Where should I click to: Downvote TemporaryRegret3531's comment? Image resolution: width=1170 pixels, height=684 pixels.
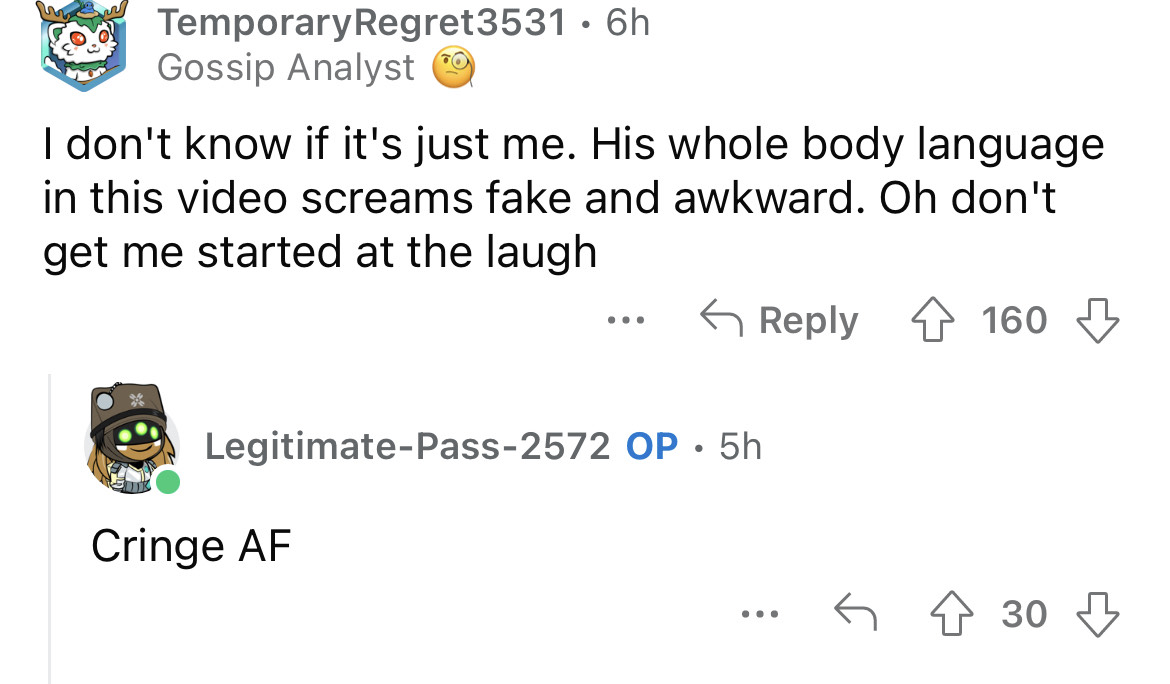tap(1097, 321)
